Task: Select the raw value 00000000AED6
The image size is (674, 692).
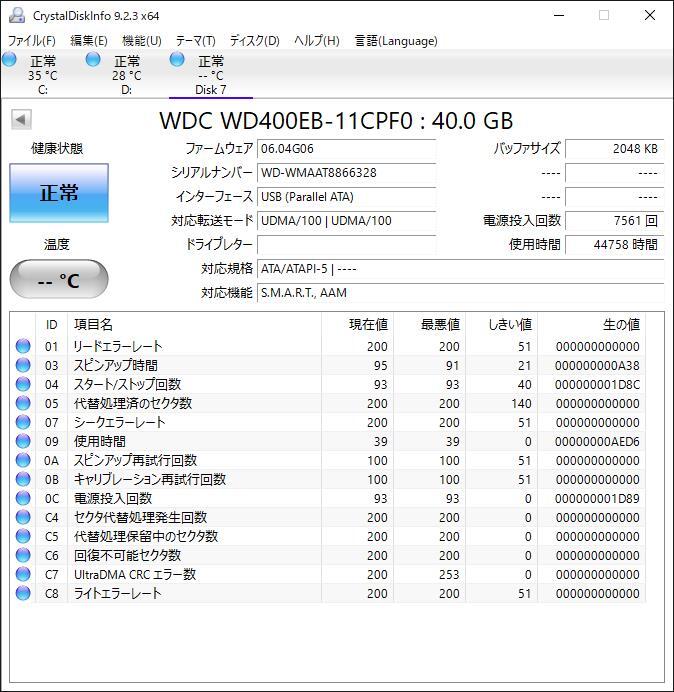Action: pyautogui.click(x=597, y=441)
